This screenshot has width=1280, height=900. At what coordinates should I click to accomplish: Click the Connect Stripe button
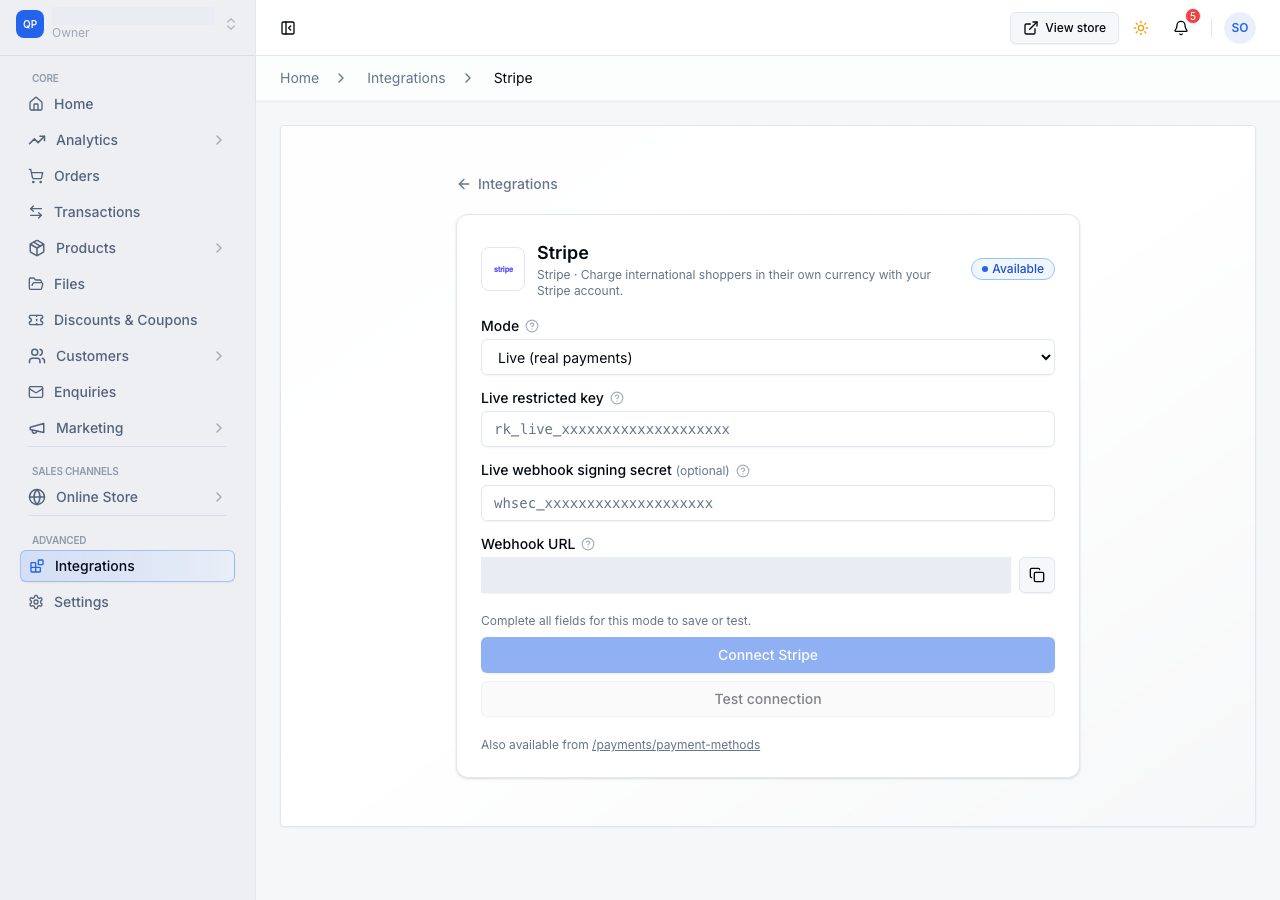(768, 655)
